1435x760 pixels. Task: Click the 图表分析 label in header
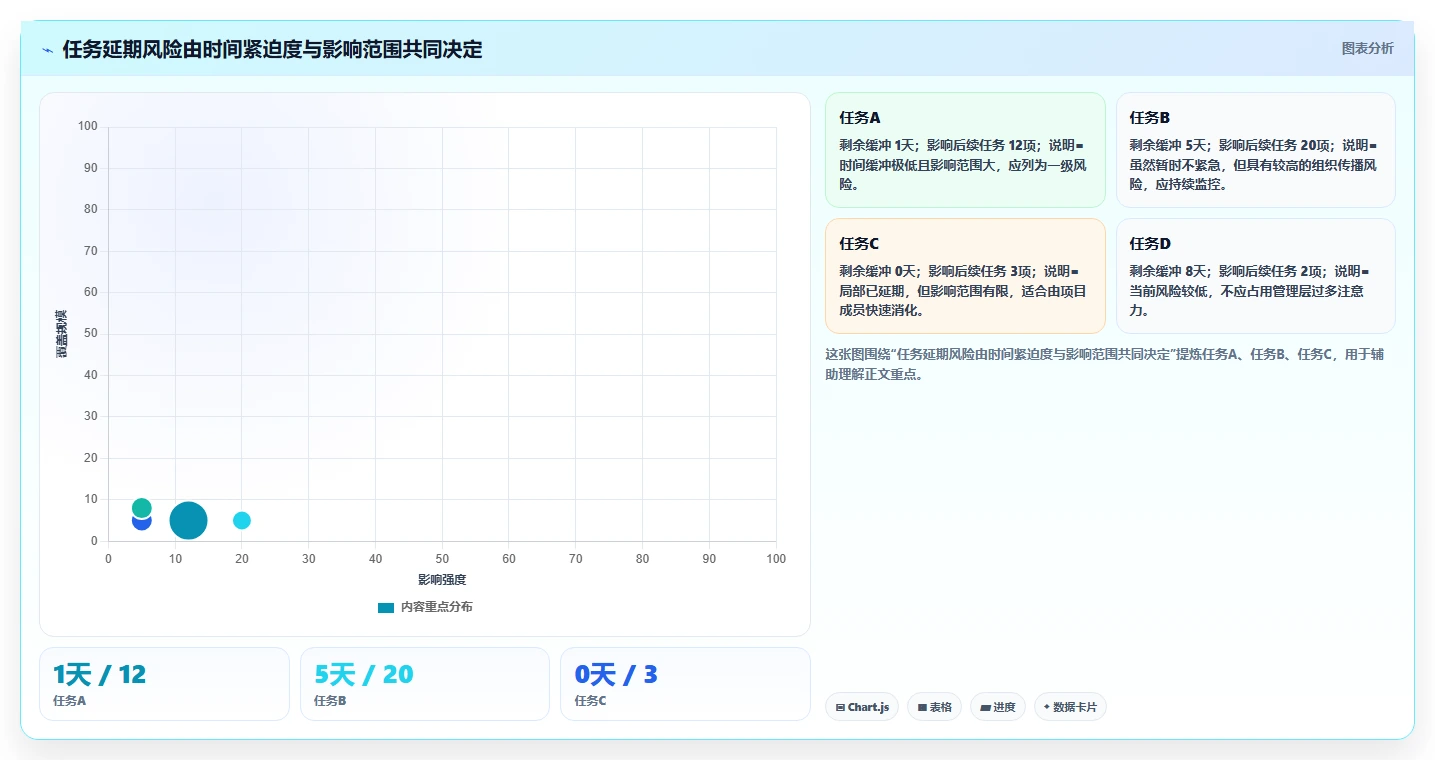[1367, 49]
